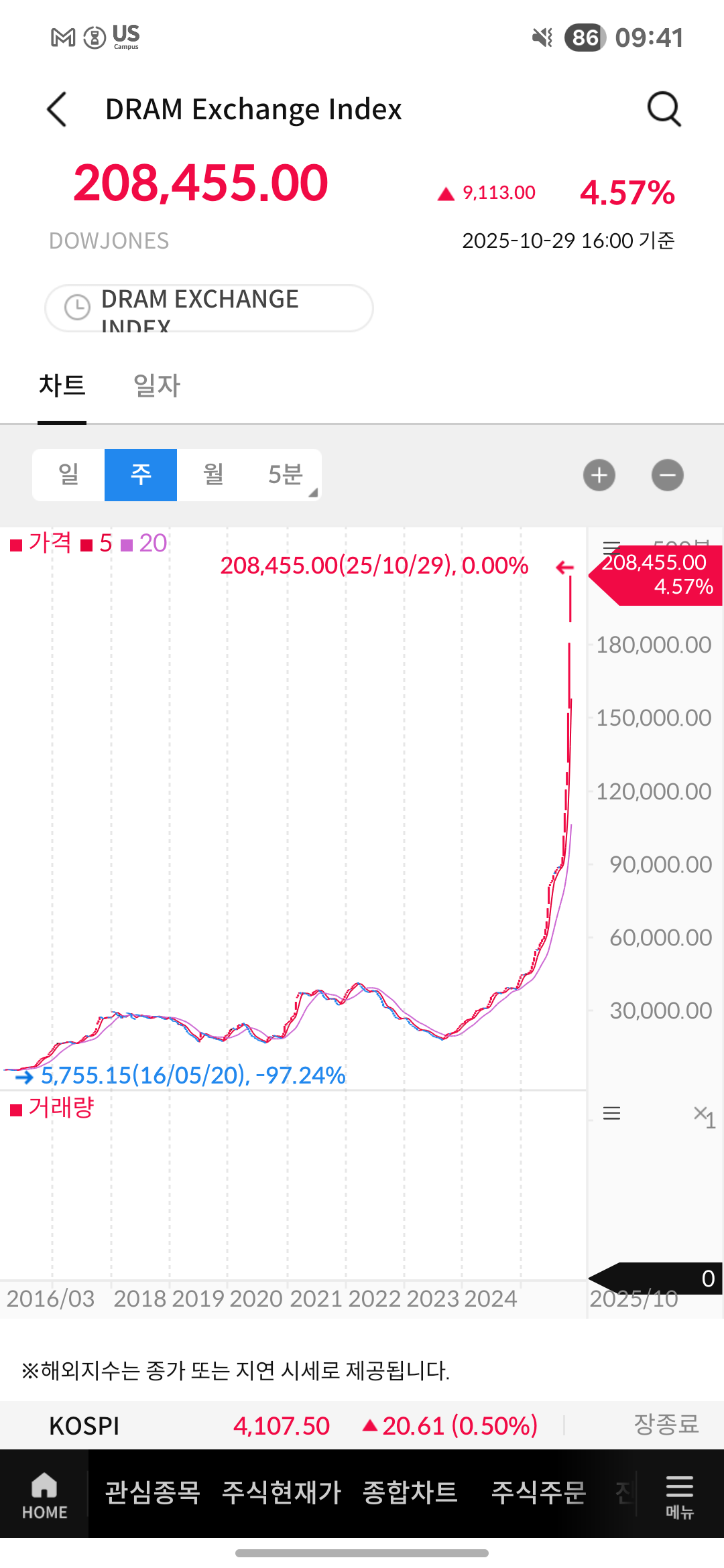Open 관심종목 from the bottom bar
The image size is (724, 1568).
pyautogui.click(x=153, y=1493)
